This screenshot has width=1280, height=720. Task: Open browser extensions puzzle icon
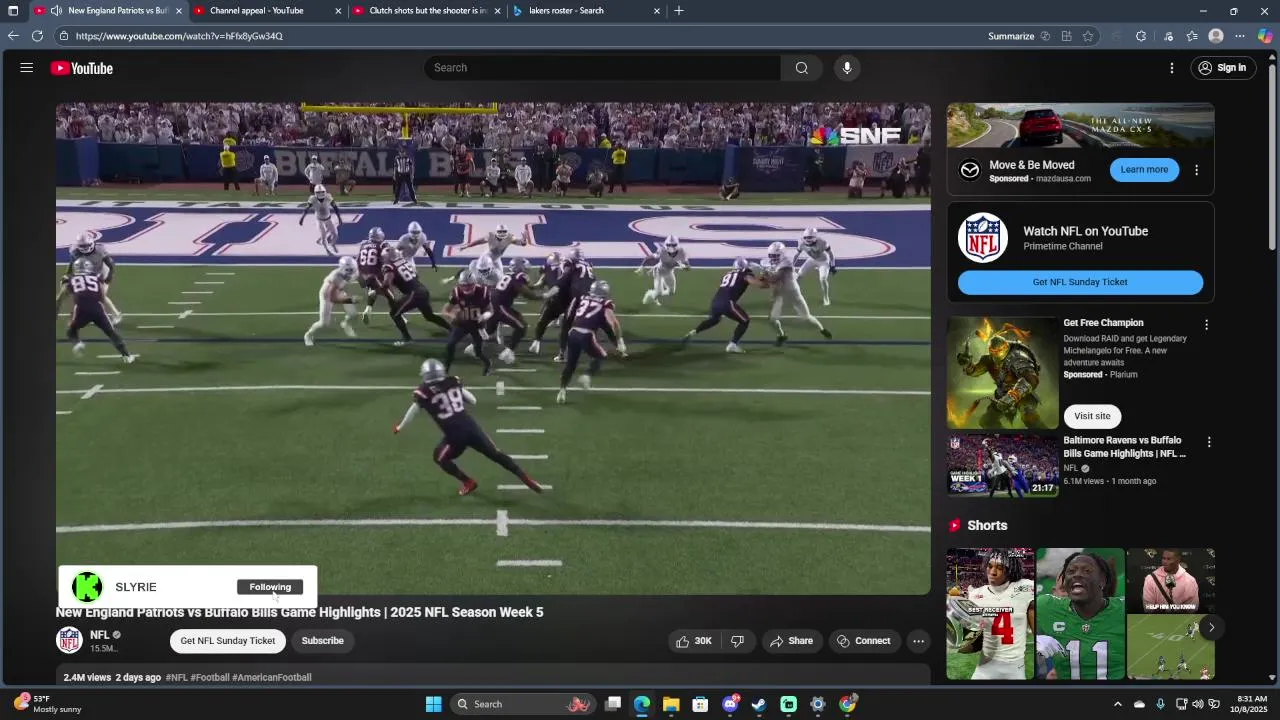[x=1141, y=36]
